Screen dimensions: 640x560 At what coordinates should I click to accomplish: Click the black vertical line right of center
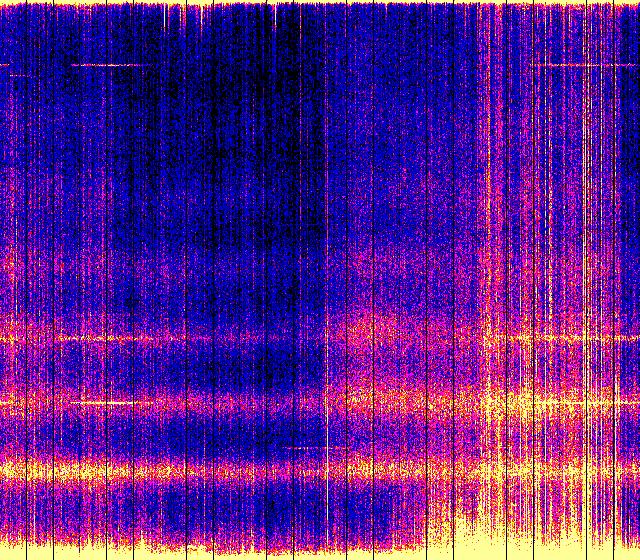[x=374, y=250]
